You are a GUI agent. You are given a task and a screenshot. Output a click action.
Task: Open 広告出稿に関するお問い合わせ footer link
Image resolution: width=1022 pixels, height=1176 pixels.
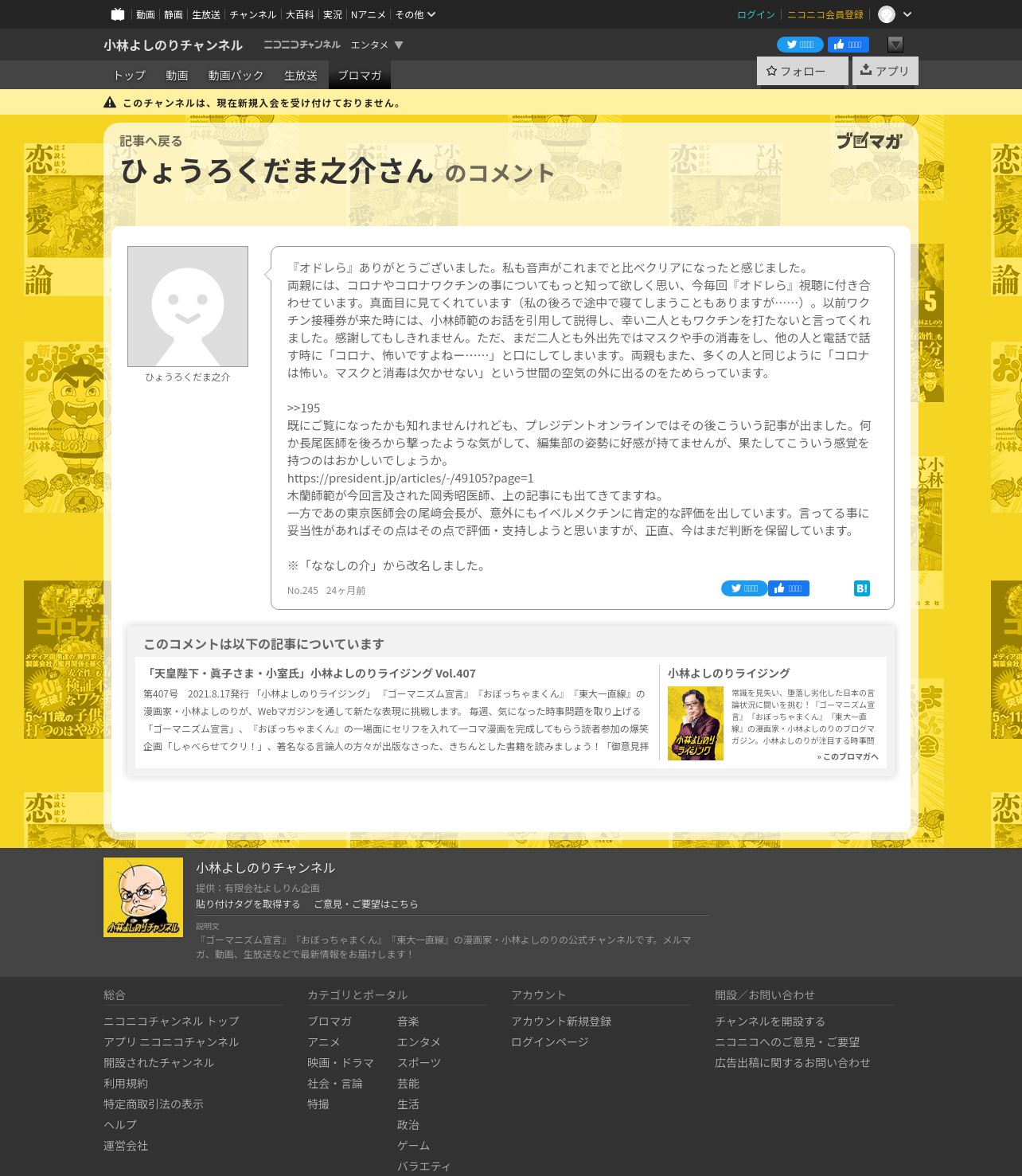793,1062
